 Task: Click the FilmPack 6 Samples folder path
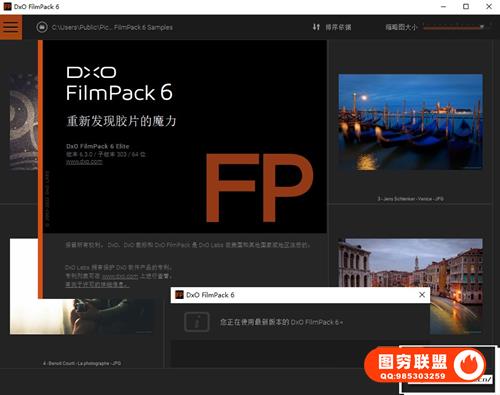click(x=112, y=27)
